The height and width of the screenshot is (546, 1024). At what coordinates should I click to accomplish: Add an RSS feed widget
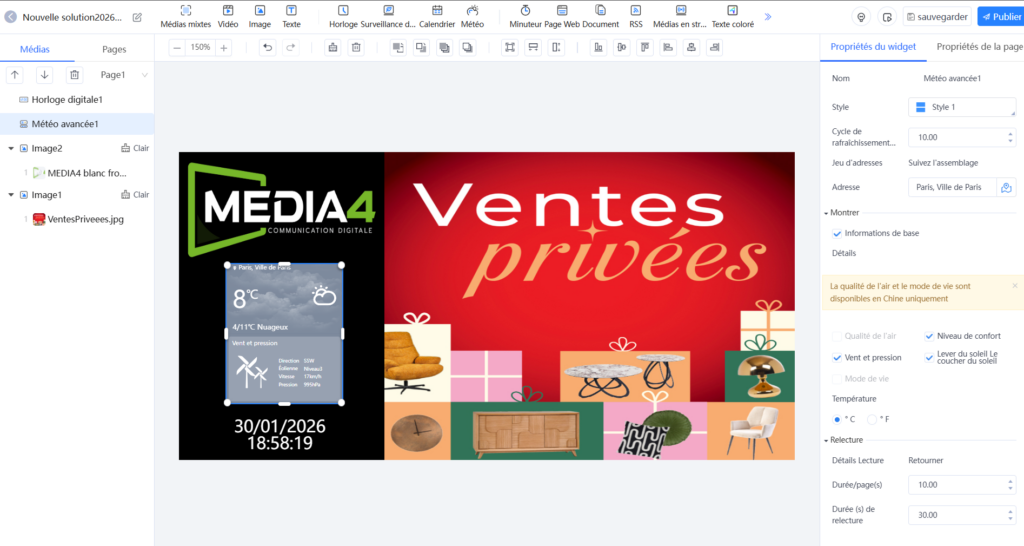click(x=636, y=15)
